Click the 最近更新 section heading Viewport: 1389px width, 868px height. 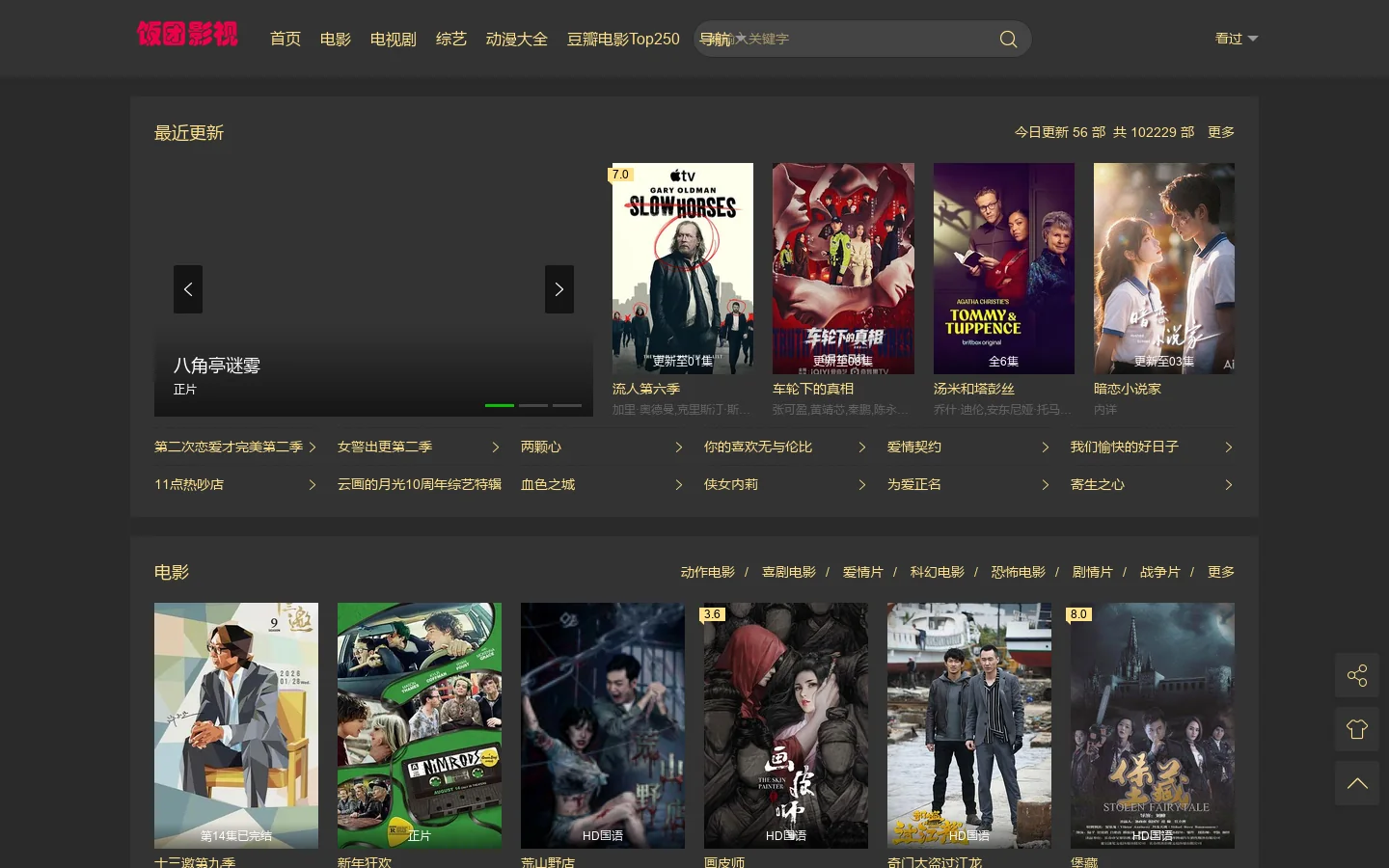point(189,133)
